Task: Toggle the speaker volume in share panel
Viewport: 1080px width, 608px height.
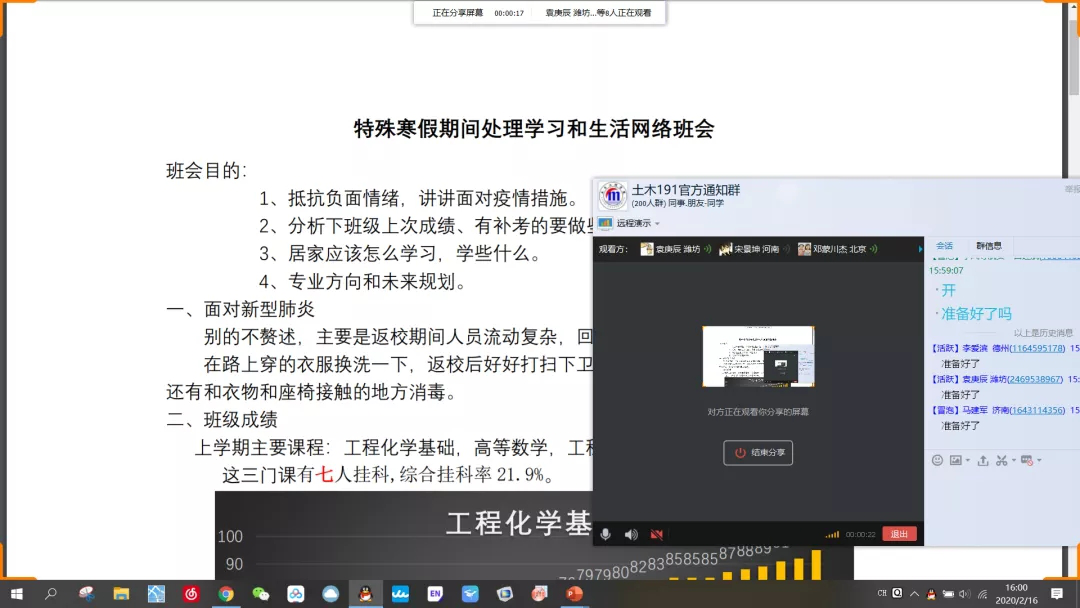Action: (631, 534)
